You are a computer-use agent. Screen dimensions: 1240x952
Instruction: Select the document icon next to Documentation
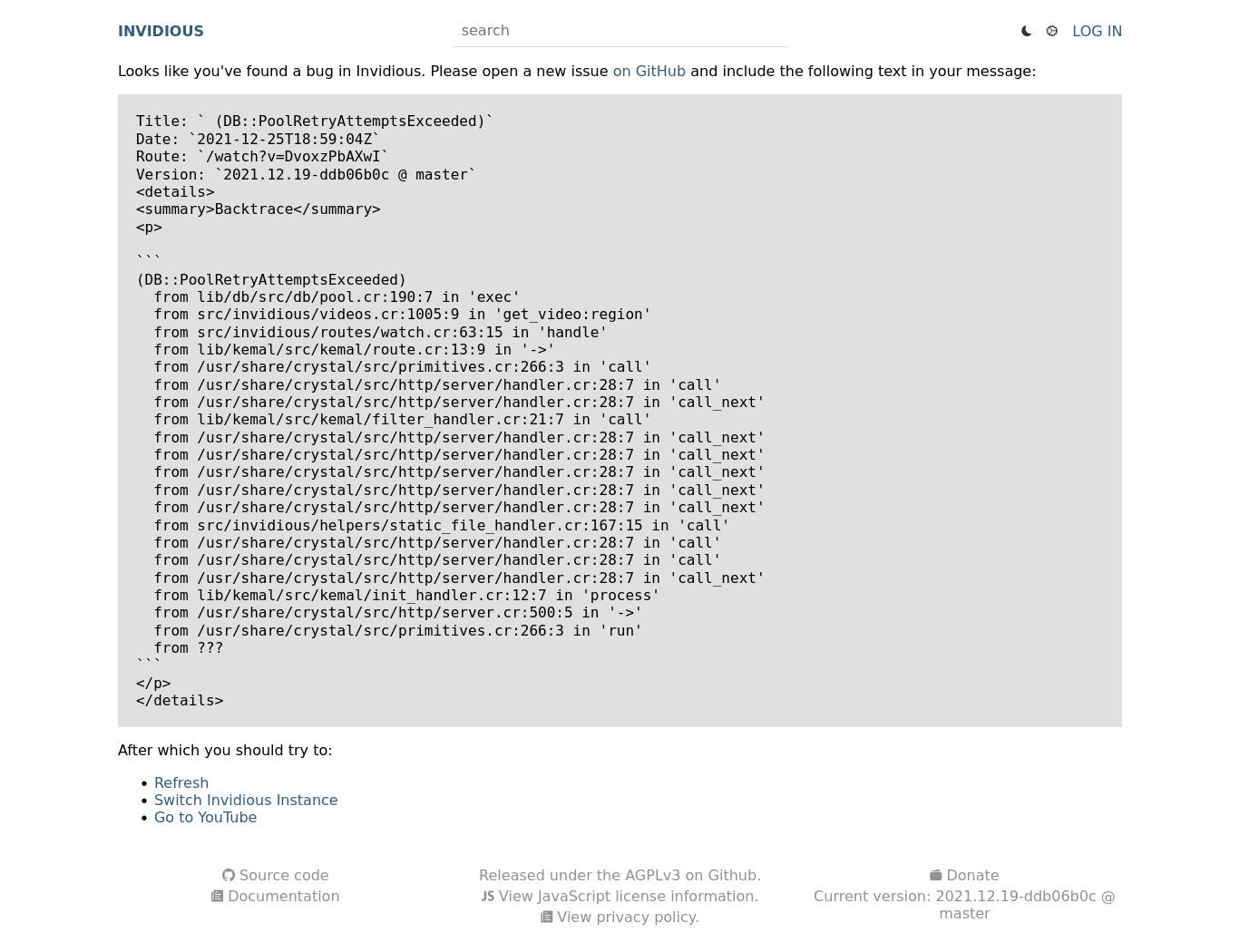218,896
